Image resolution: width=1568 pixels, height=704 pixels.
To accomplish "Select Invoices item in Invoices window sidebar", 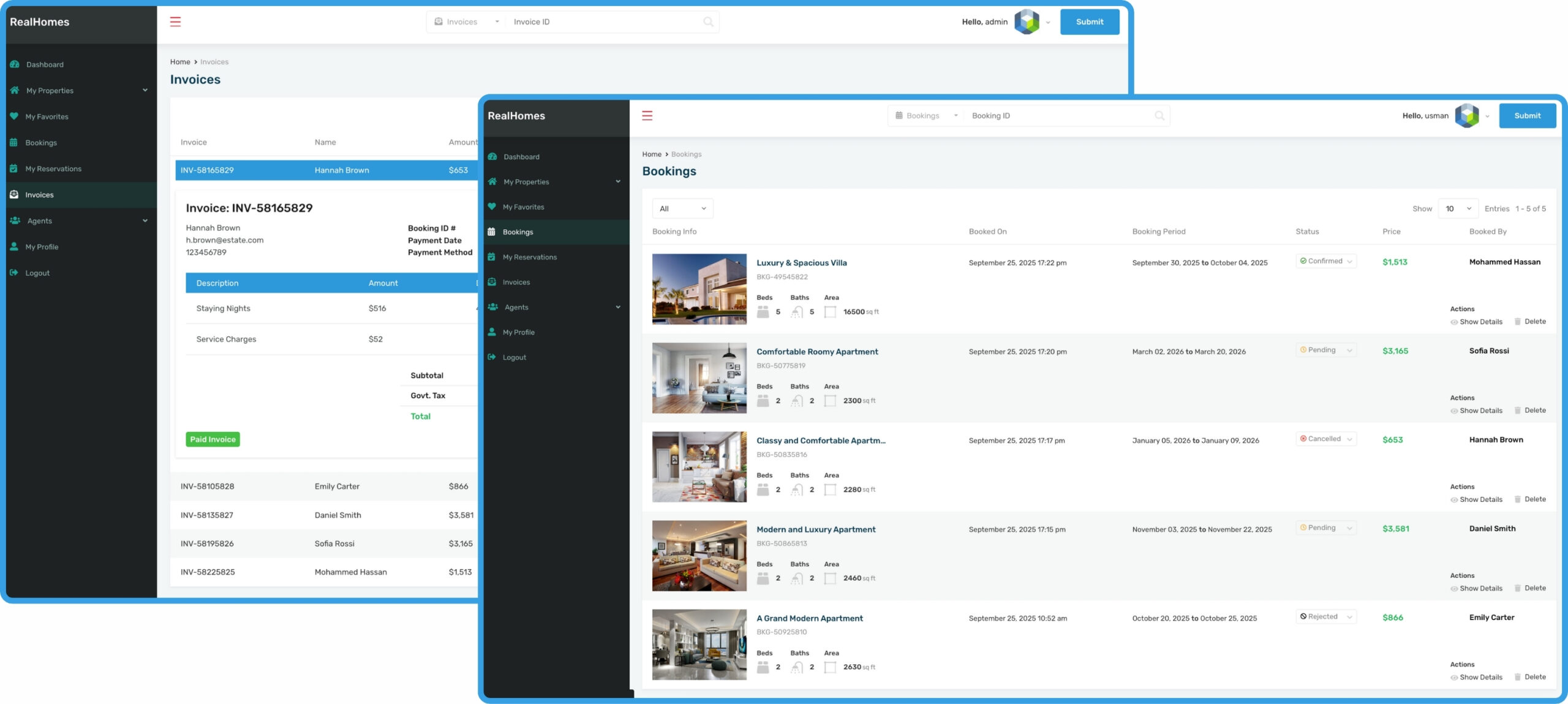I will pos(81,195).
